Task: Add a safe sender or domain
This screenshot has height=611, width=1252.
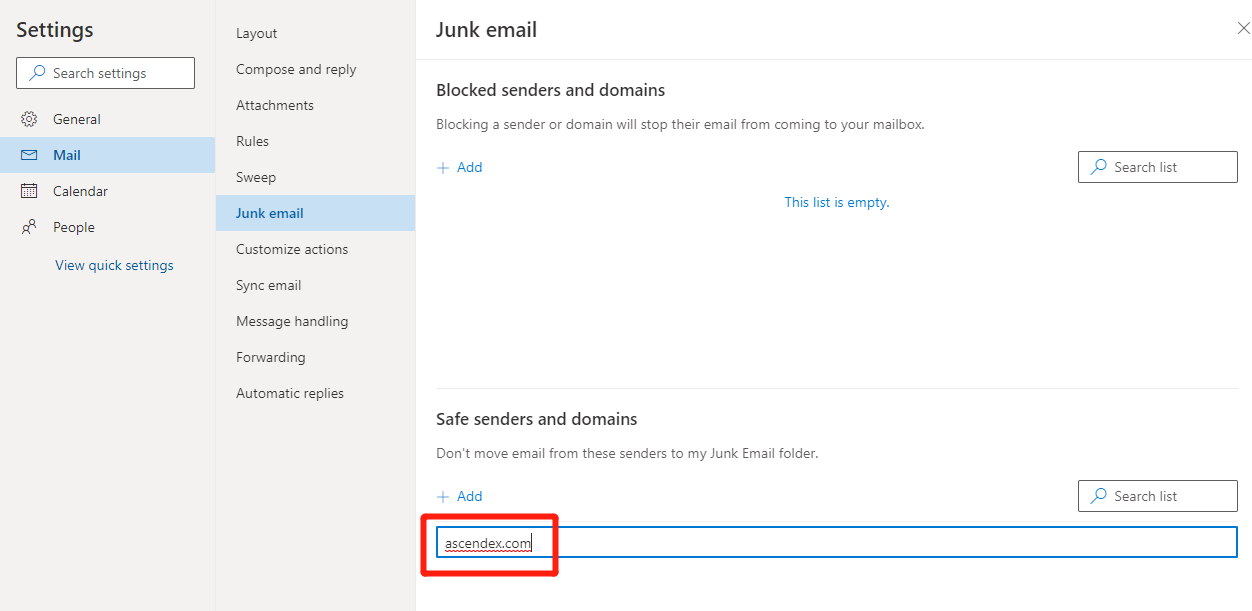Action: 460,496
